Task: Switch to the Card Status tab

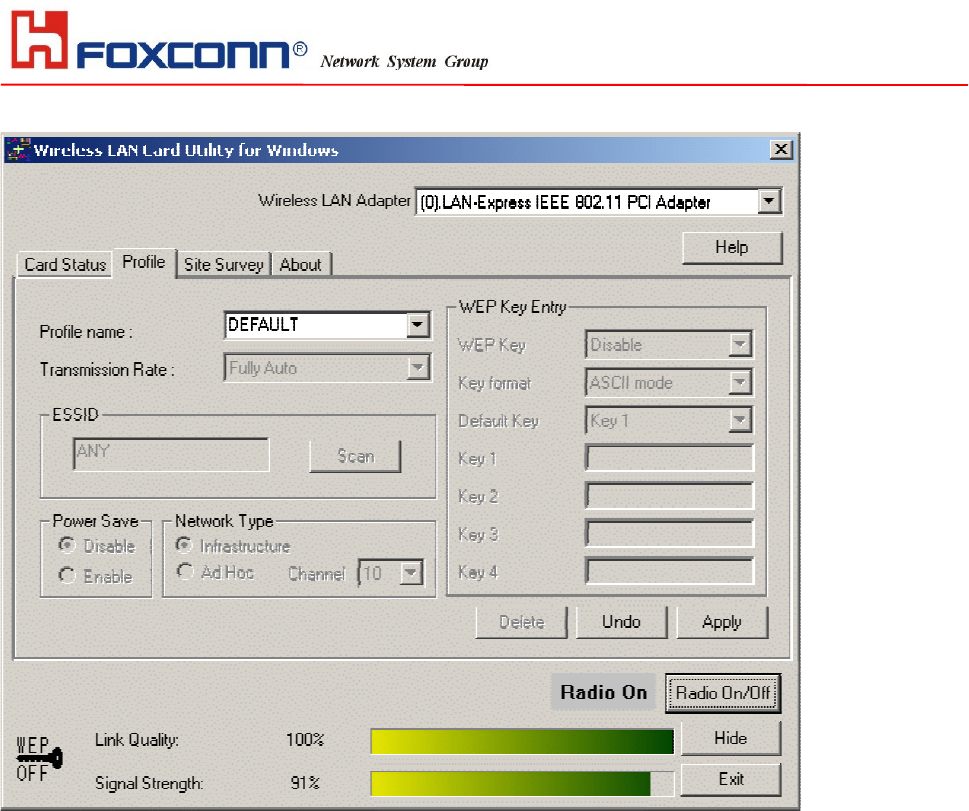Action: coord(65,265)
